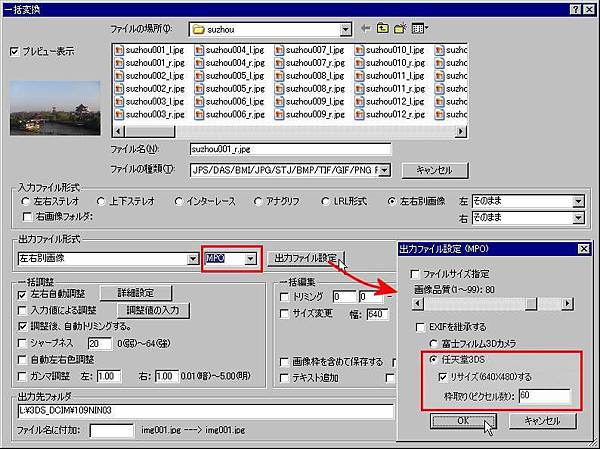The image size is (600, 449).
Task: Go up one folder level icon
Action: pos(383,28)
